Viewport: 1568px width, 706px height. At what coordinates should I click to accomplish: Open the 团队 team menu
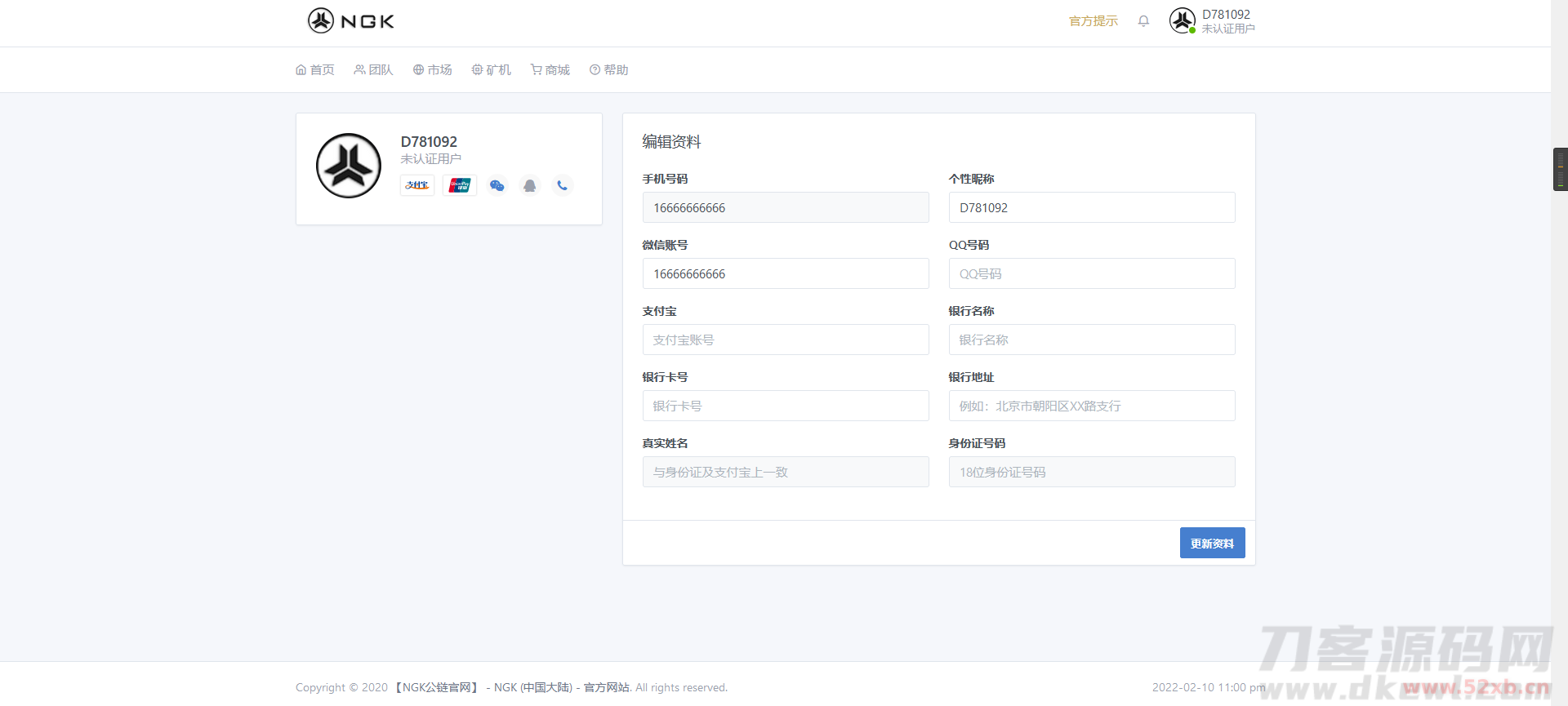(373, 70)
